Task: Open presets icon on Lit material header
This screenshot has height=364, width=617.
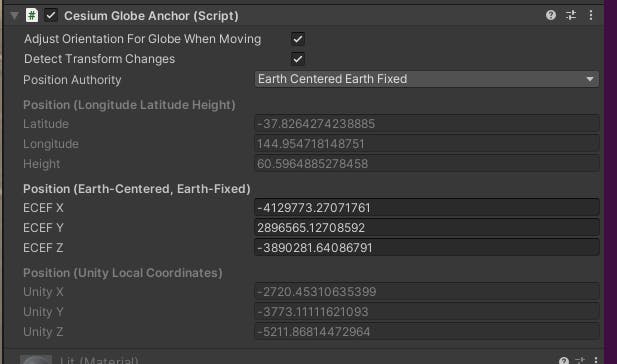Action: point(580,360)
